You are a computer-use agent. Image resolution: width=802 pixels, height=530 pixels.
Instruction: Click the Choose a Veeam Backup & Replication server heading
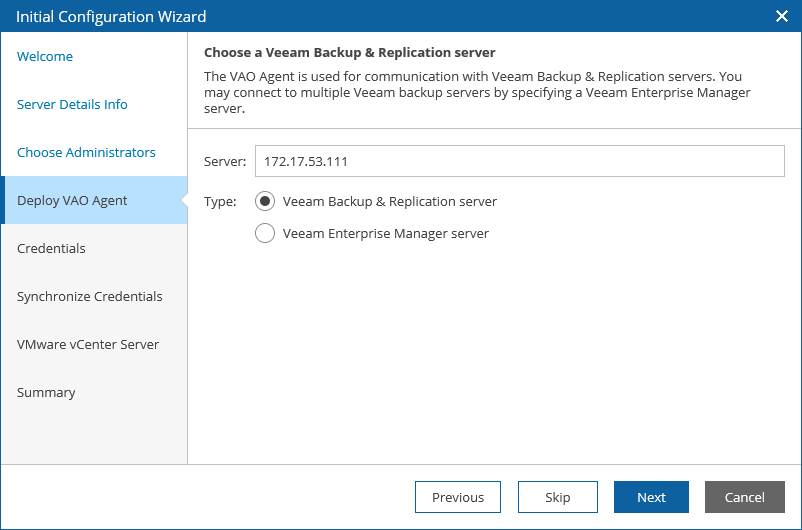tap(350, 53)
